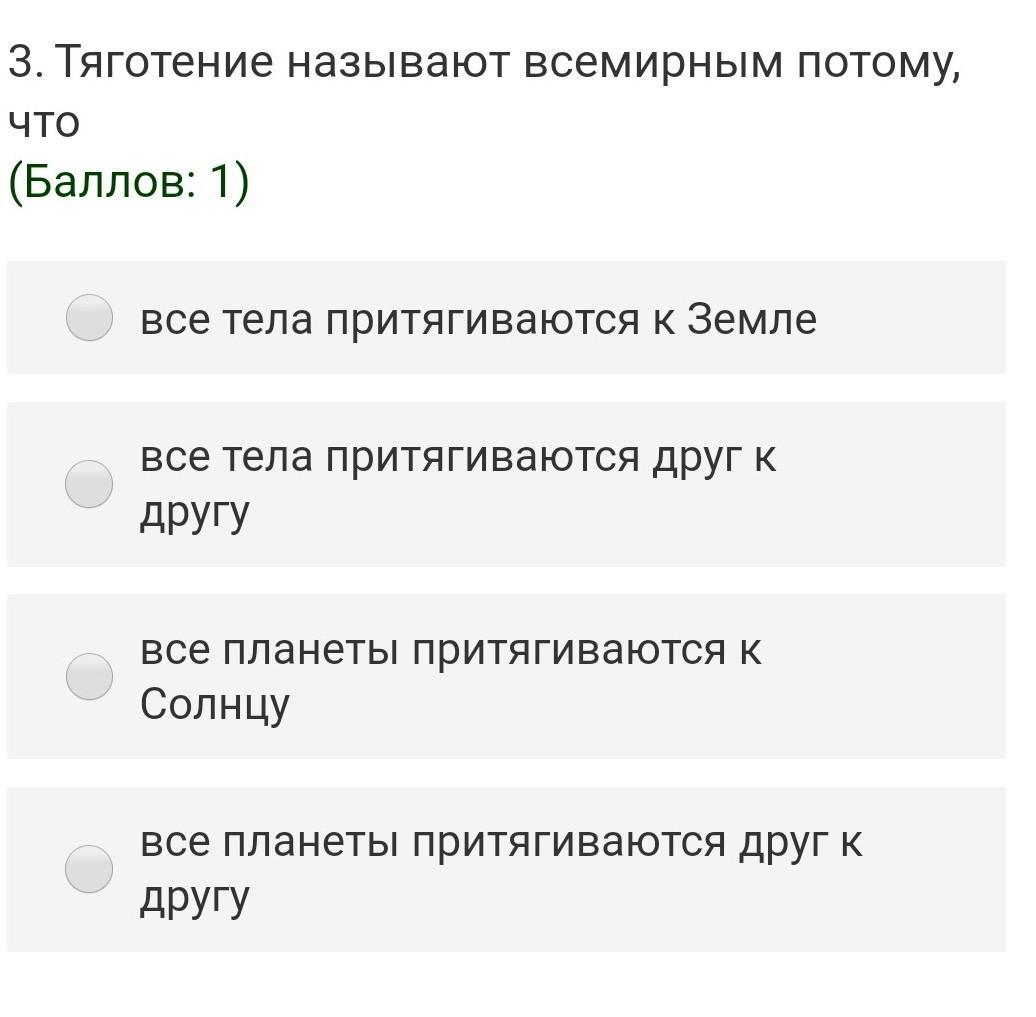Click the word «Солнцу» in third option

(214, 704)
